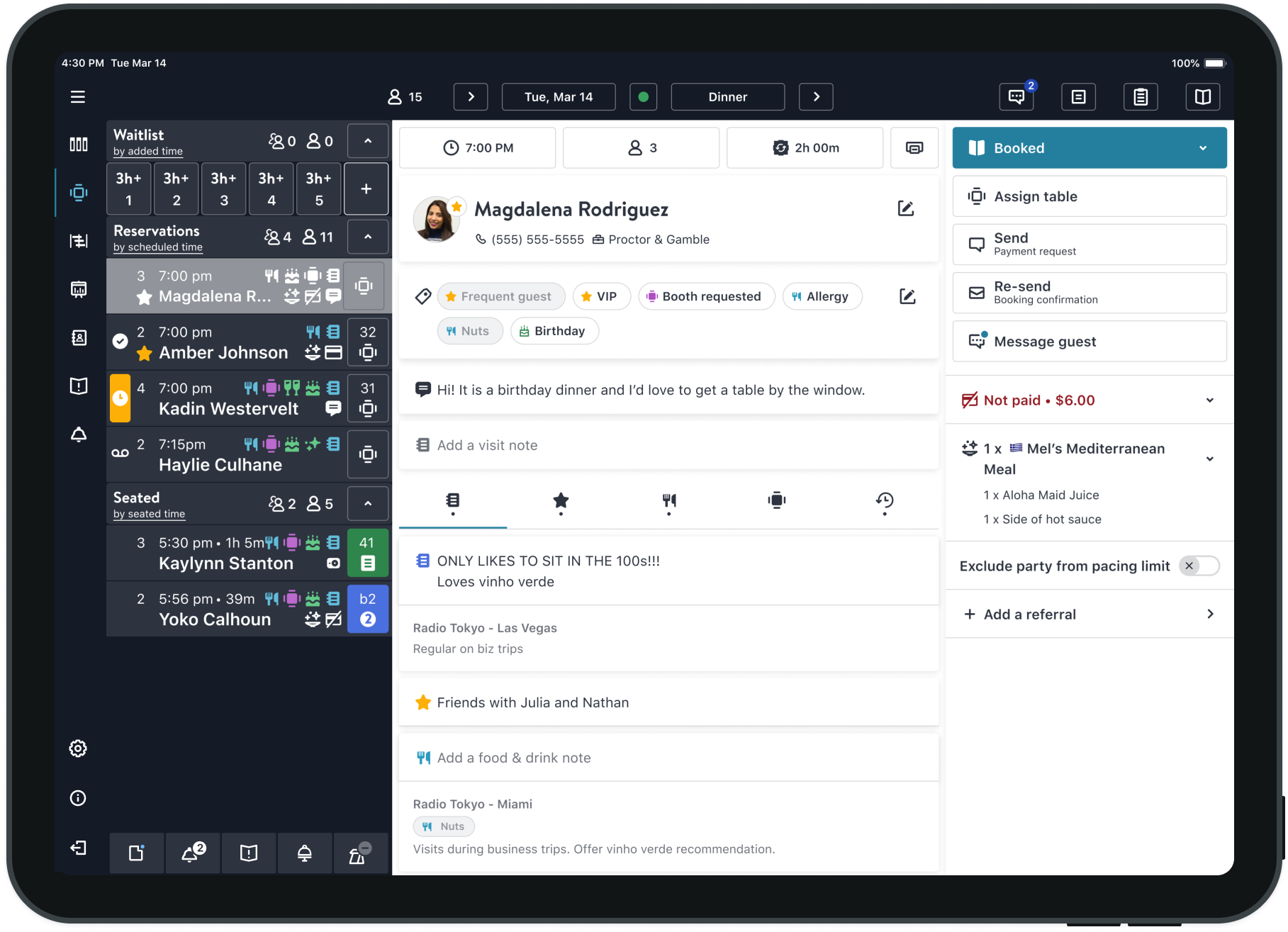Edit Magdalena Rodriguez guest profile
The height and width of the screenshot is (932, 1288).
(x=905, y=208)
